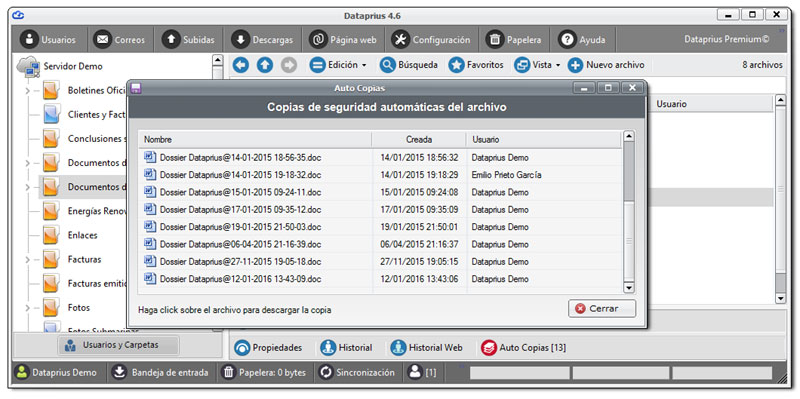Open the Usuarios toolbar section
Image resolution: width=800 pixels, height=399 pixels.
point(50,40)
